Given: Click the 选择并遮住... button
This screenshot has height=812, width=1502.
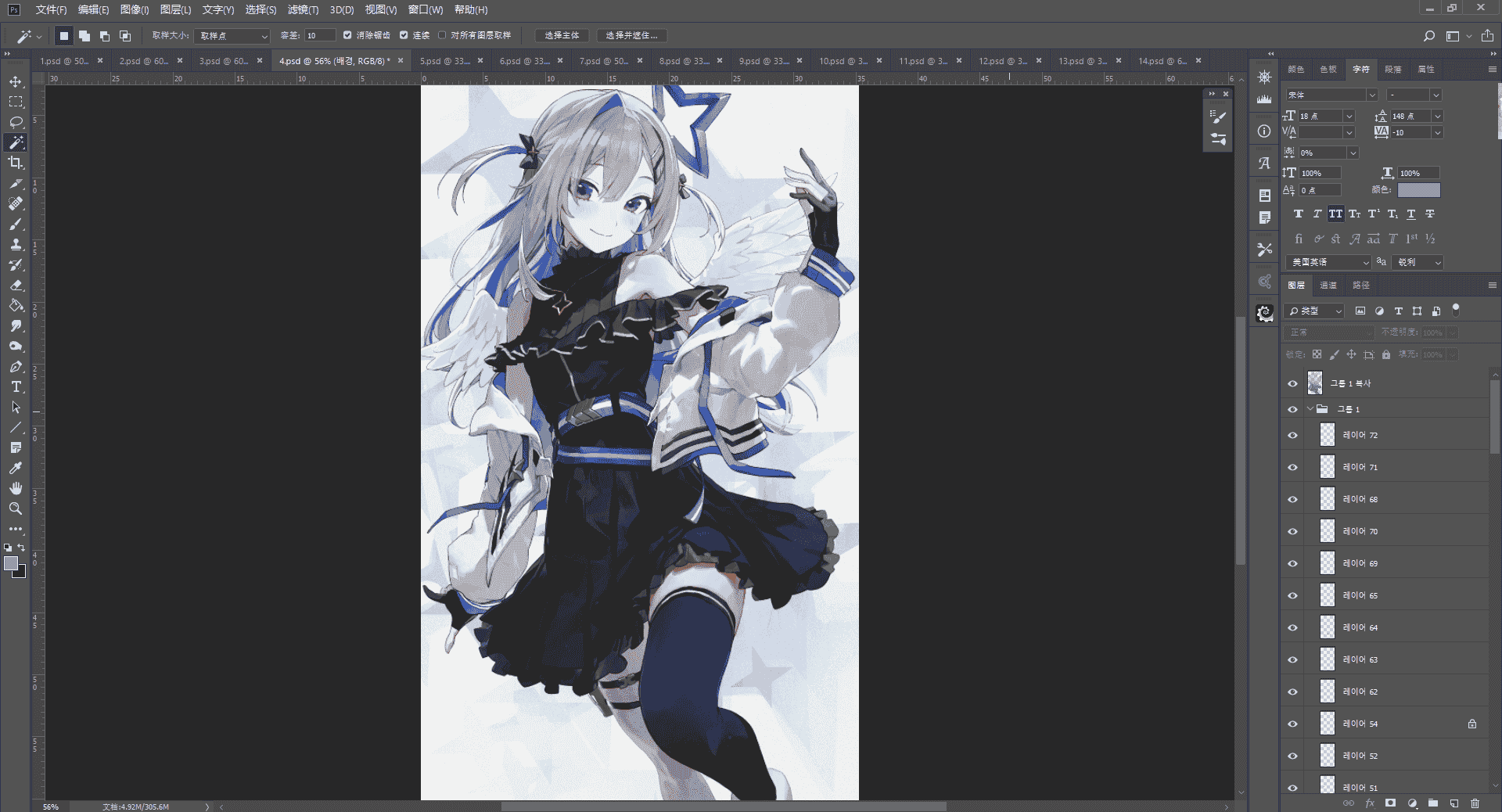Looking at the screenshot, I should [632, 36].
